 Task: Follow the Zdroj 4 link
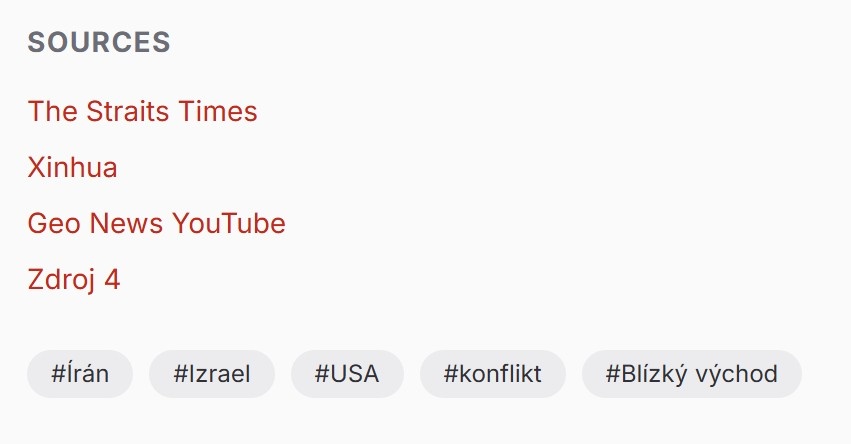pos(74,279)
